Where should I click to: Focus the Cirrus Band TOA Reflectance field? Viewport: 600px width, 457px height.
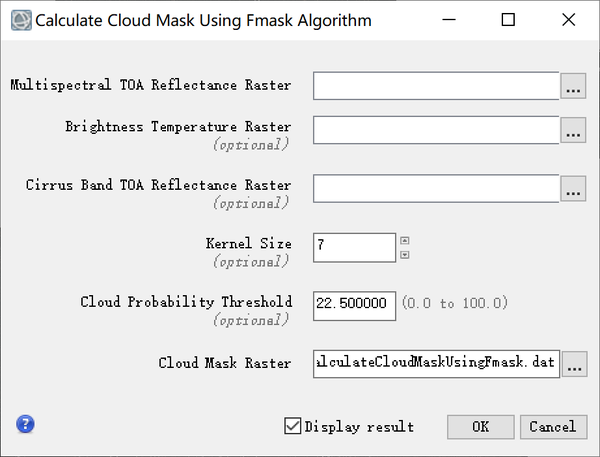(x=435, y=187)
